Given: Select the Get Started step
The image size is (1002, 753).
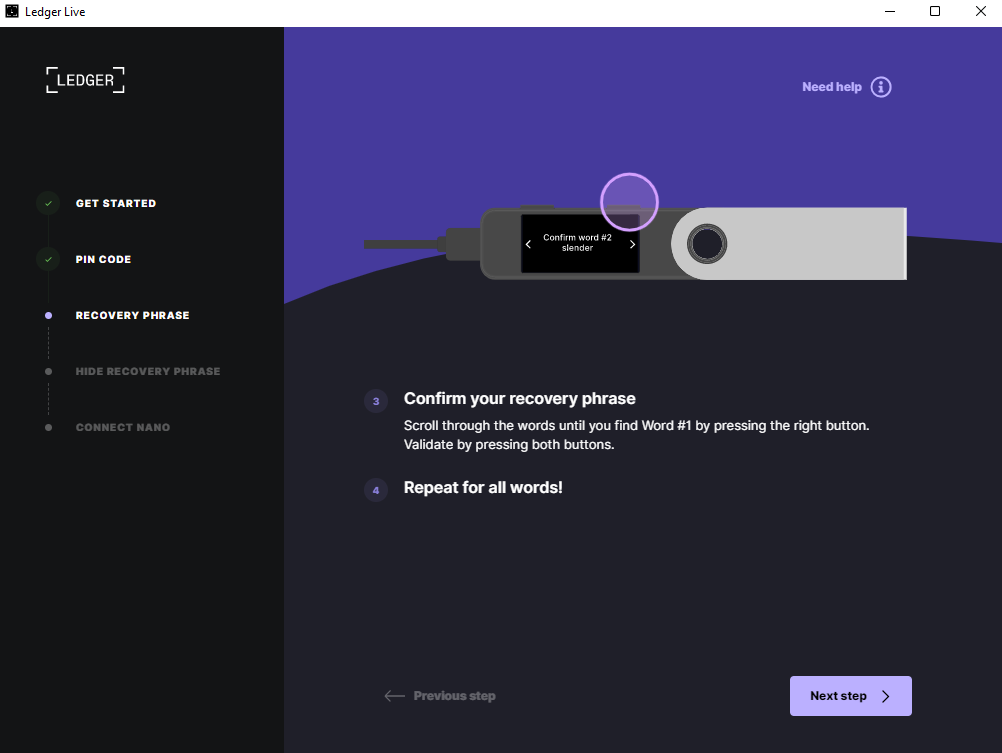Looking at the screenshot, I should (x=116, y=203).
